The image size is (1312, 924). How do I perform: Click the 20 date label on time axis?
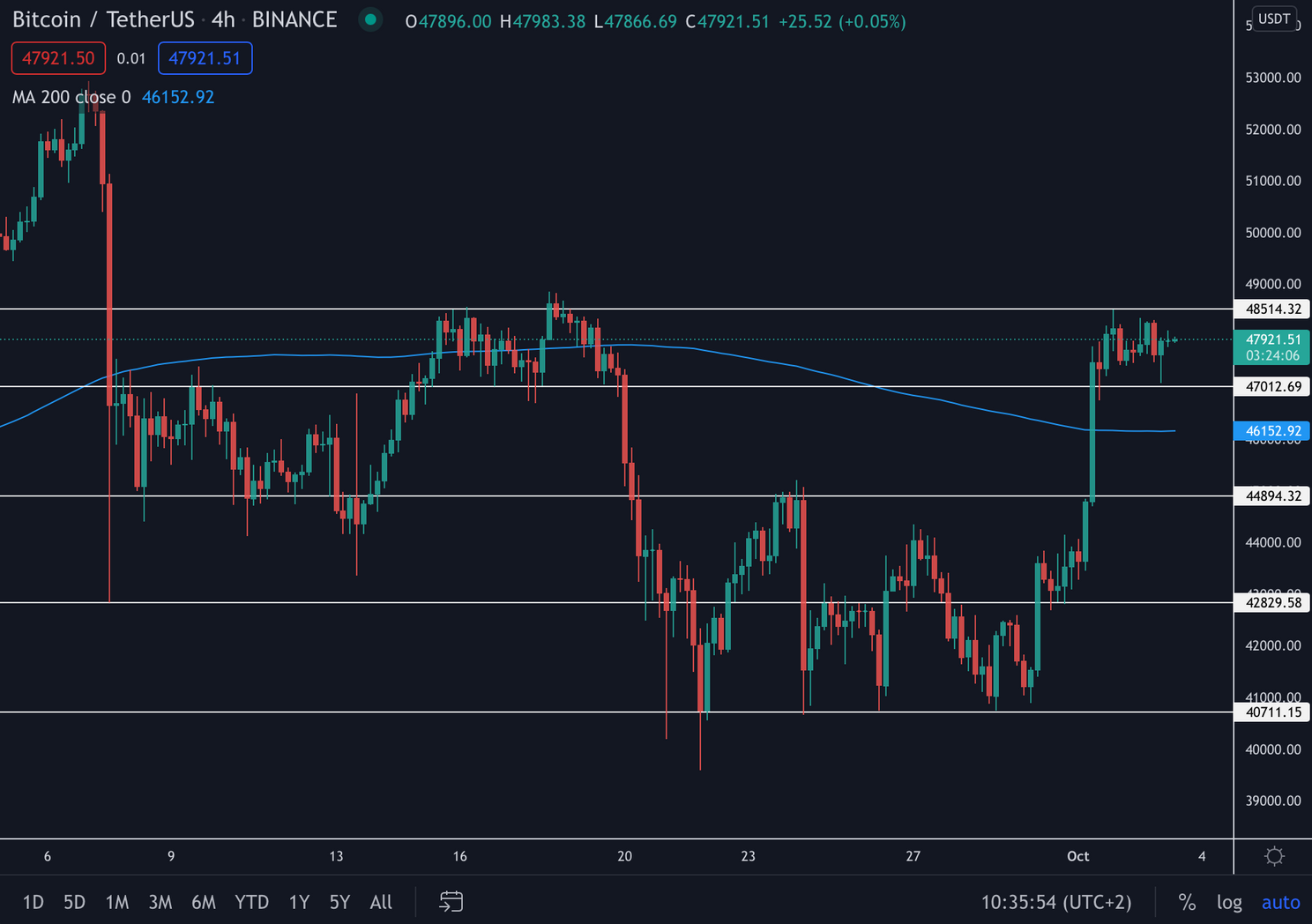click(x=624, y=856)
